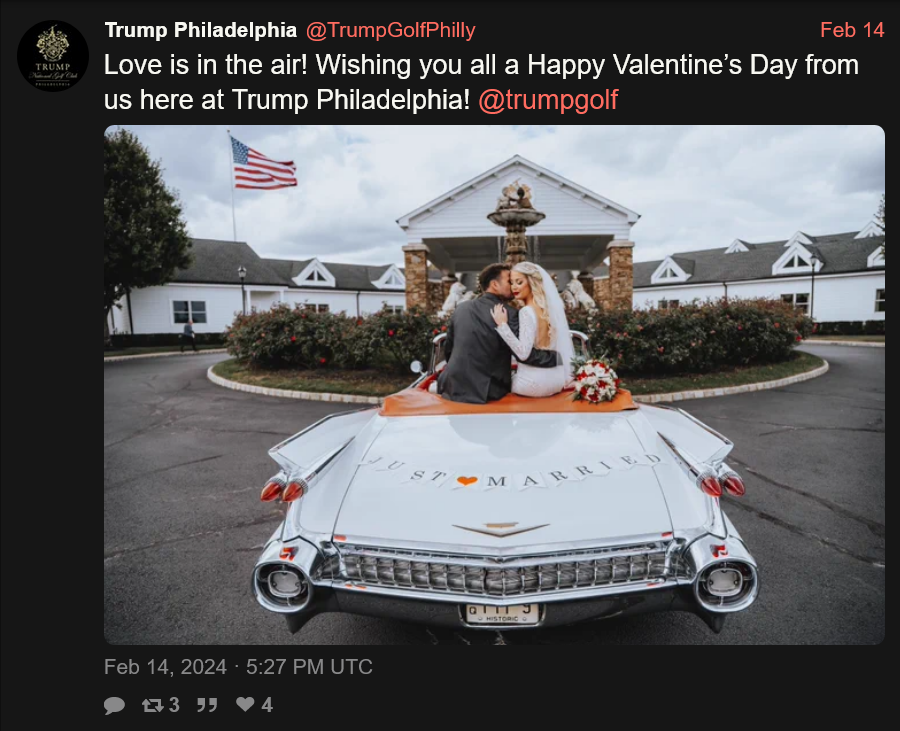Image resolution: width=900 pixels, height=731 pixels.
Task: Click the heart like icon
Action: pyautogui.click(x=245, y=704)
